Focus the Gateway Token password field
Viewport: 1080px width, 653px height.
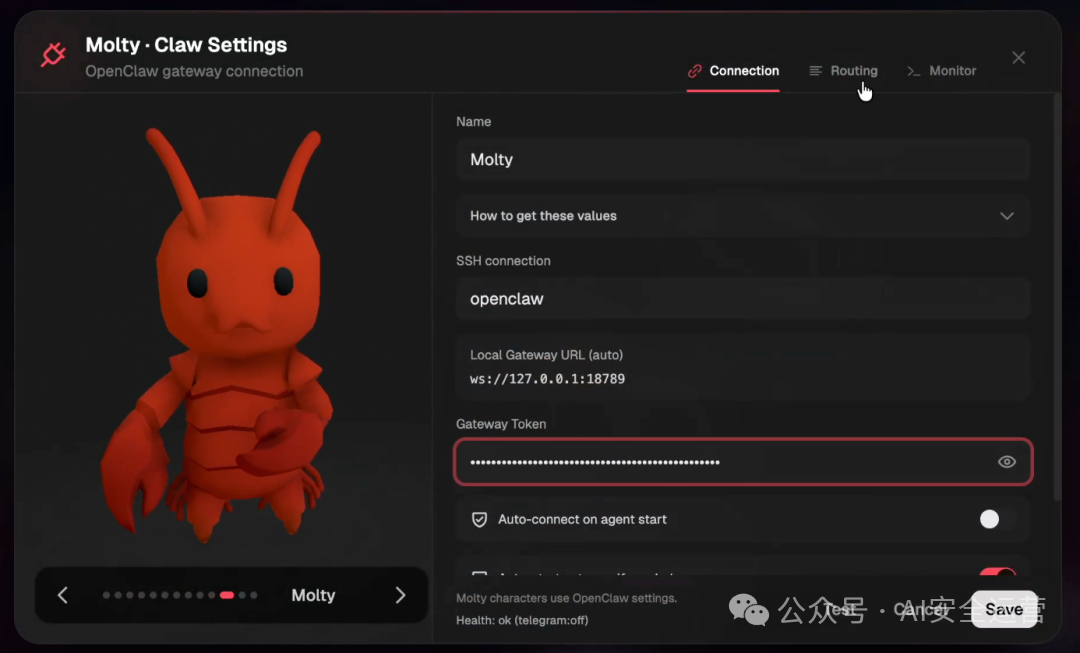pos(742,462)
